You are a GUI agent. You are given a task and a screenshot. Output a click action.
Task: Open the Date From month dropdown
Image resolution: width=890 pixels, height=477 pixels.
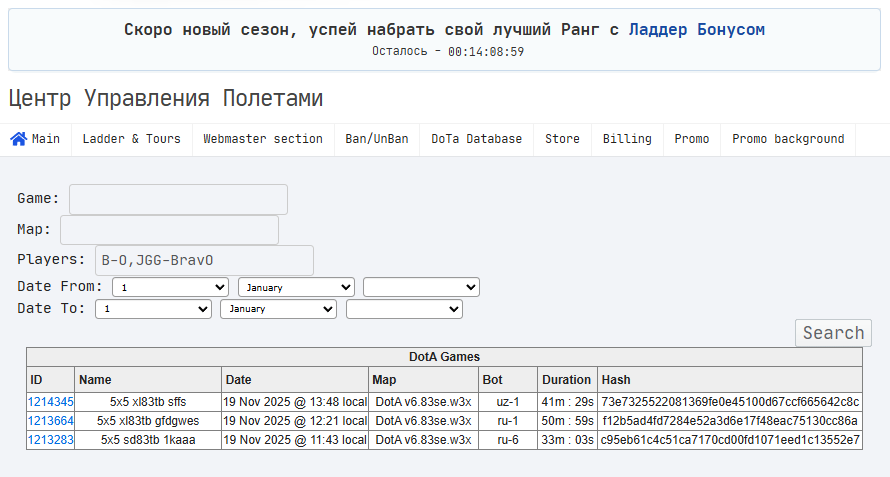click(296, 287)
